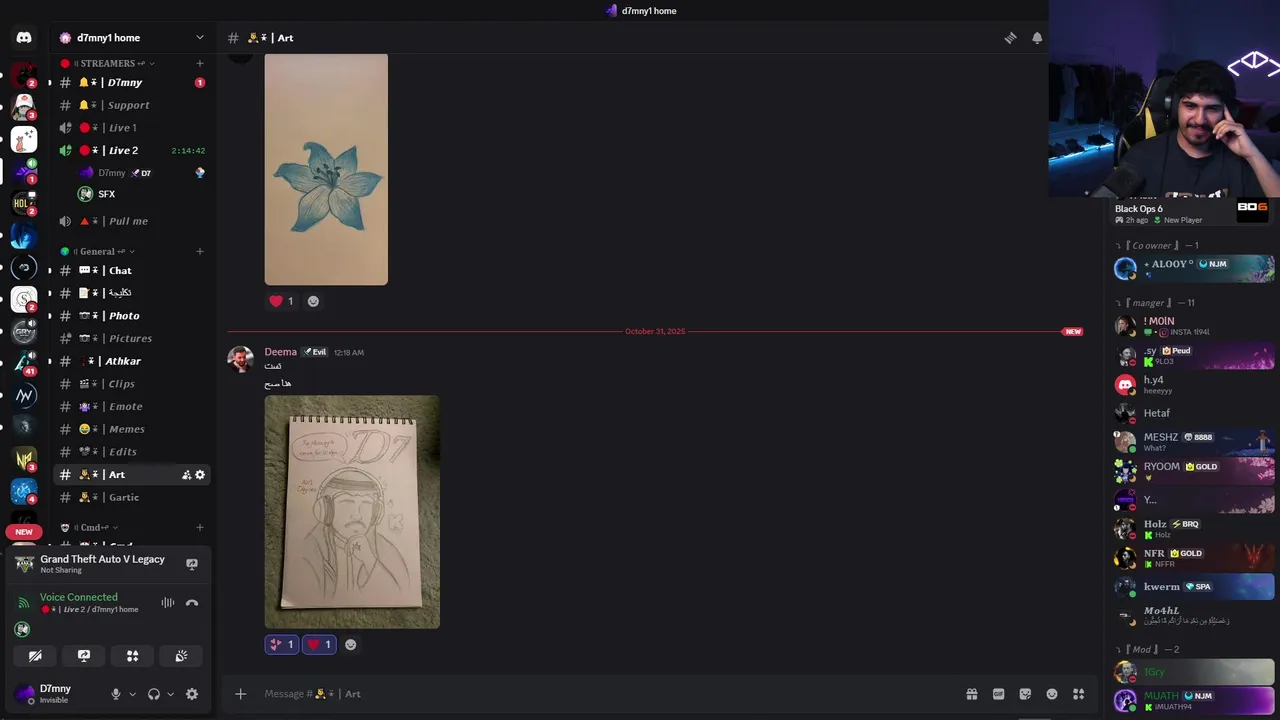Open the Memes channel
The height and width of the screenshot is (720, 1280).
coord(132,429)
